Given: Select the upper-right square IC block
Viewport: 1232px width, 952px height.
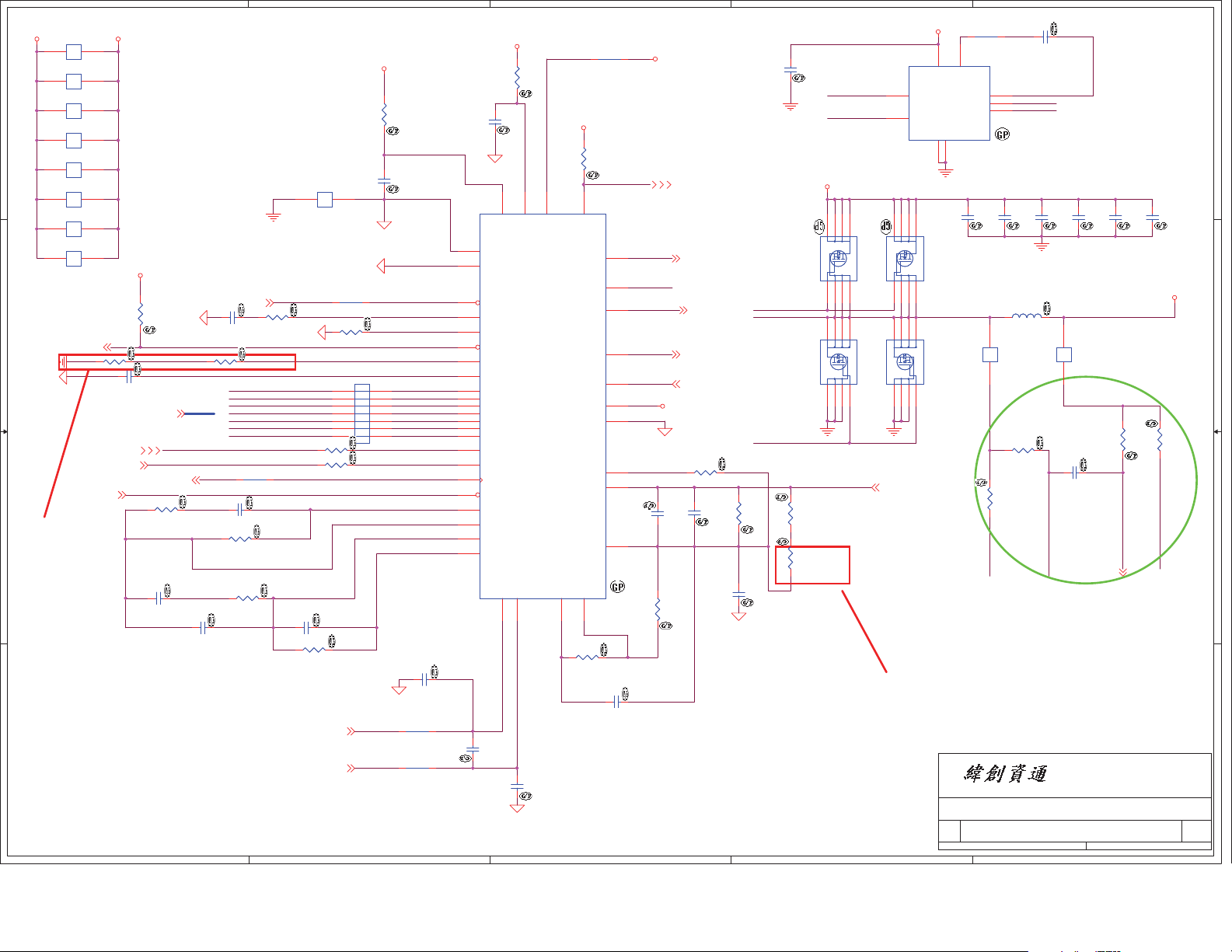Looking at the screenshot, I should click(949, 103).
